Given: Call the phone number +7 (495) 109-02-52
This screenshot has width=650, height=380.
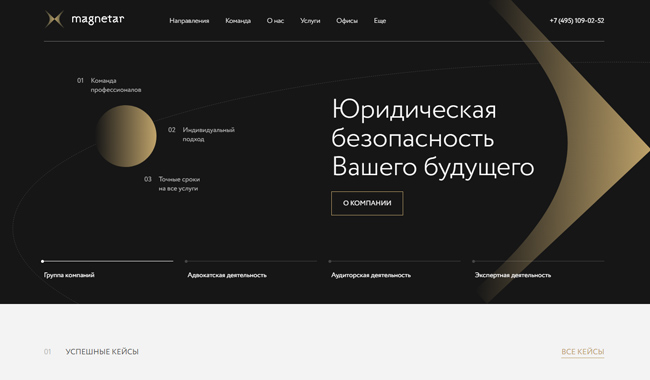Looking at the screenshot, I should click(577, 21).
